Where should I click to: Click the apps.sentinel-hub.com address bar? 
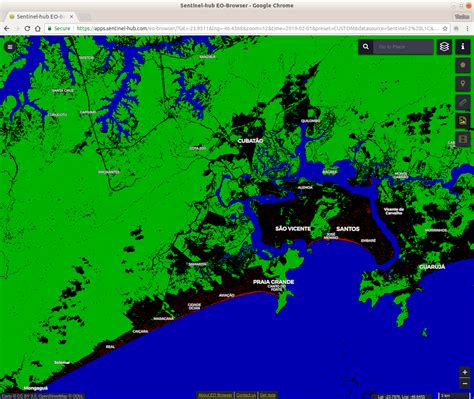(x=247, y=29)
